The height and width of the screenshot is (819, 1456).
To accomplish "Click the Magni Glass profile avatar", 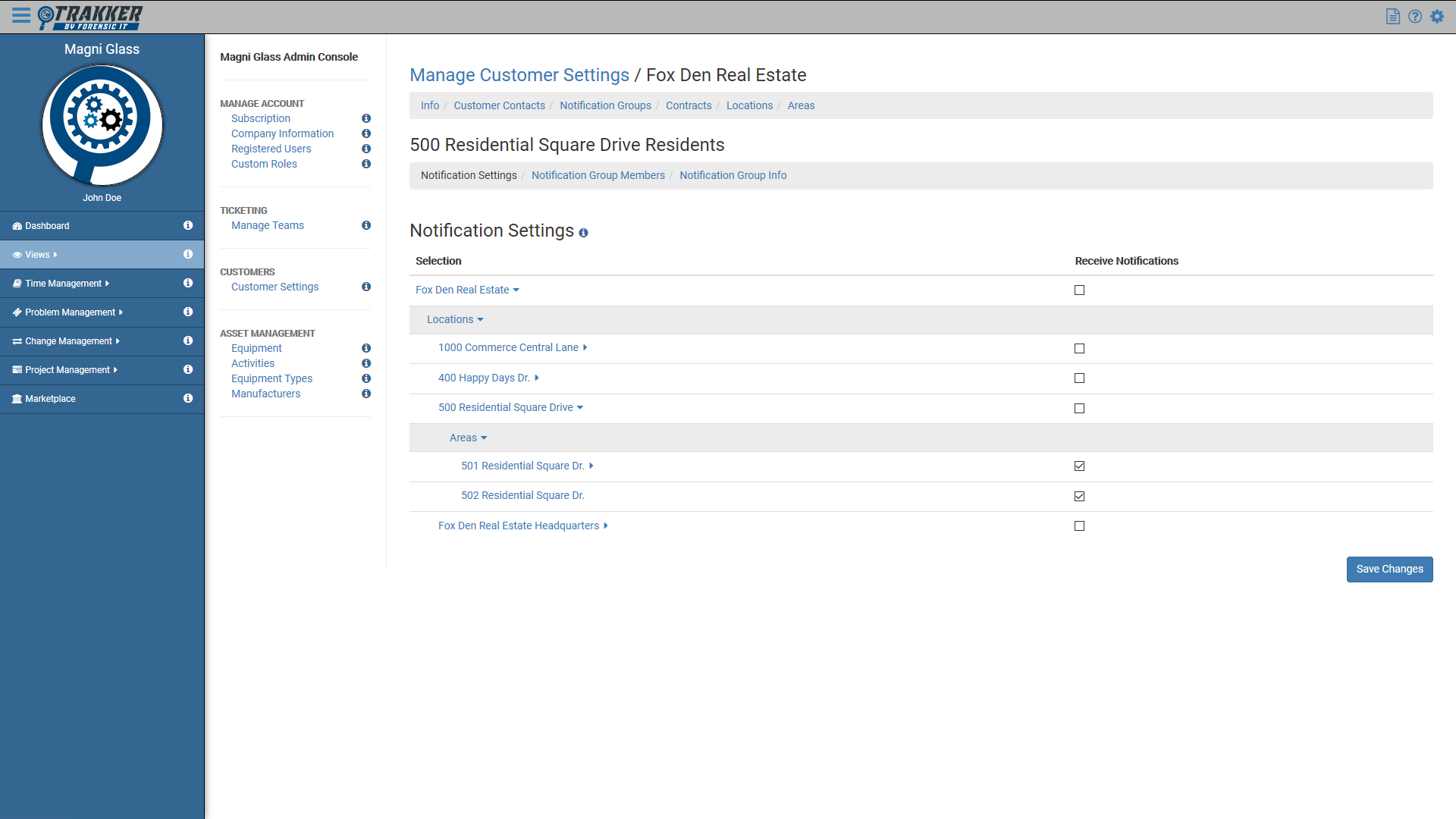I will [x=102, y=125].
